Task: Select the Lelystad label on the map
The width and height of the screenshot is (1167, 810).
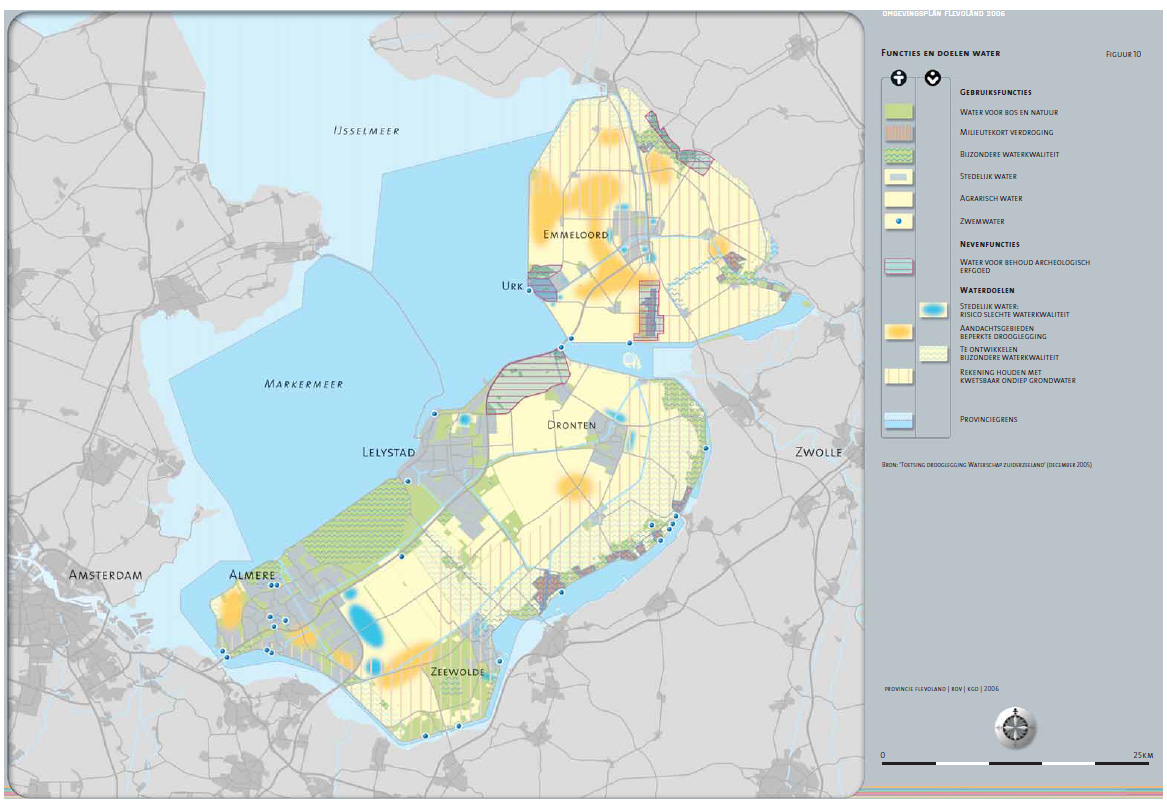Action: (x=388, y=453)
